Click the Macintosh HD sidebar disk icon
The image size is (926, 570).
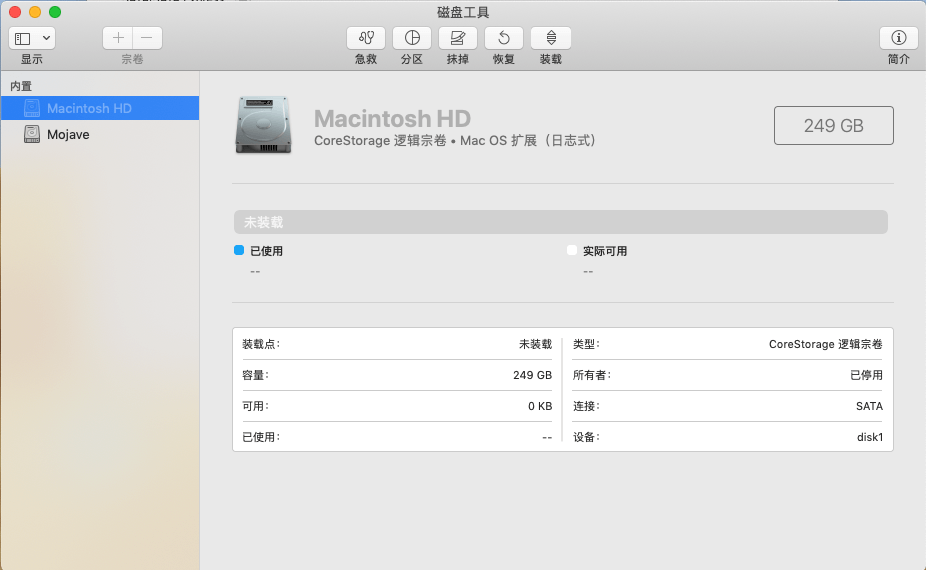[32, 108]
